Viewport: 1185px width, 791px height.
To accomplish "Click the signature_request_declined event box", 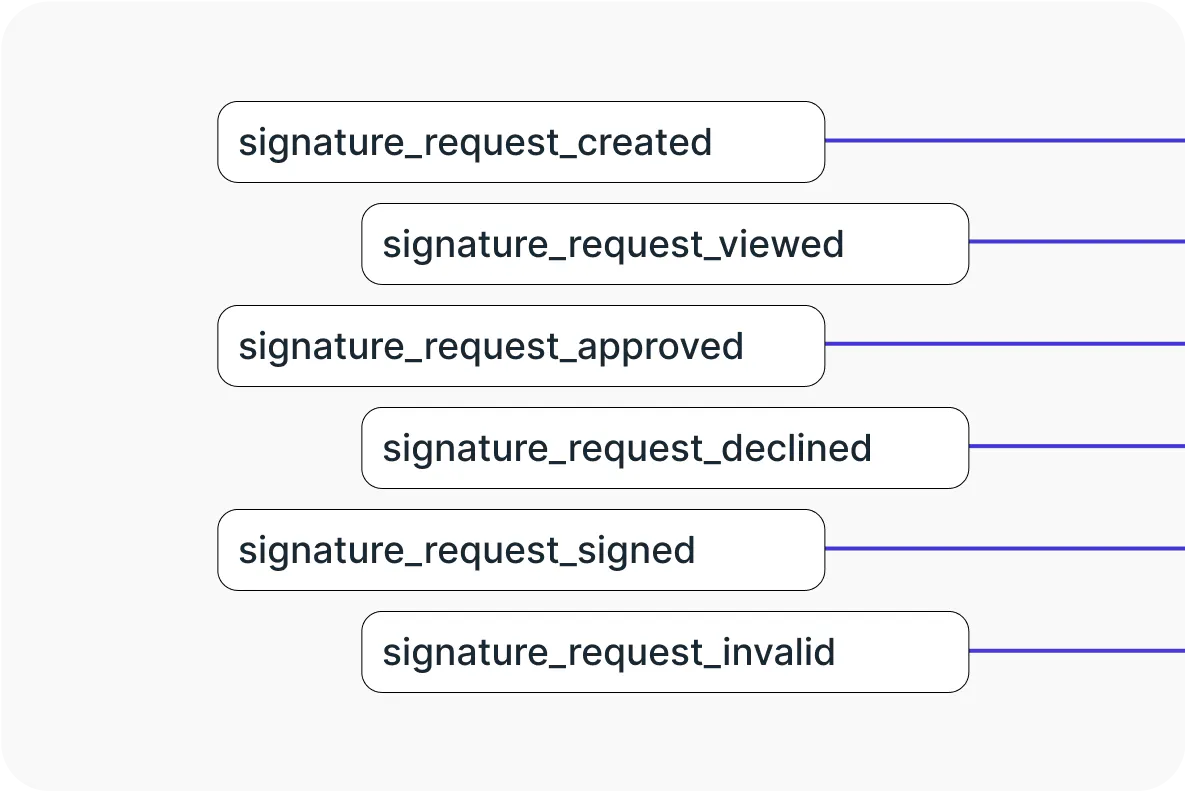I will (x=664, y=448).
